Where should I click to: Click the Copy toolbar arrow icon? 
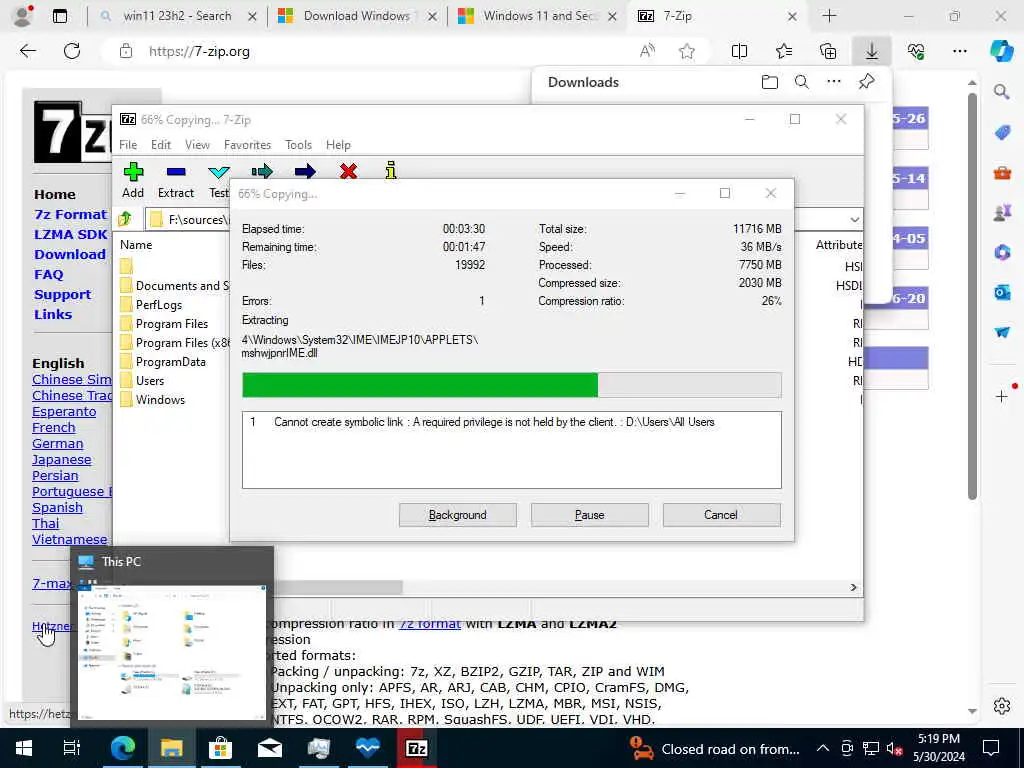coord(262,172)
